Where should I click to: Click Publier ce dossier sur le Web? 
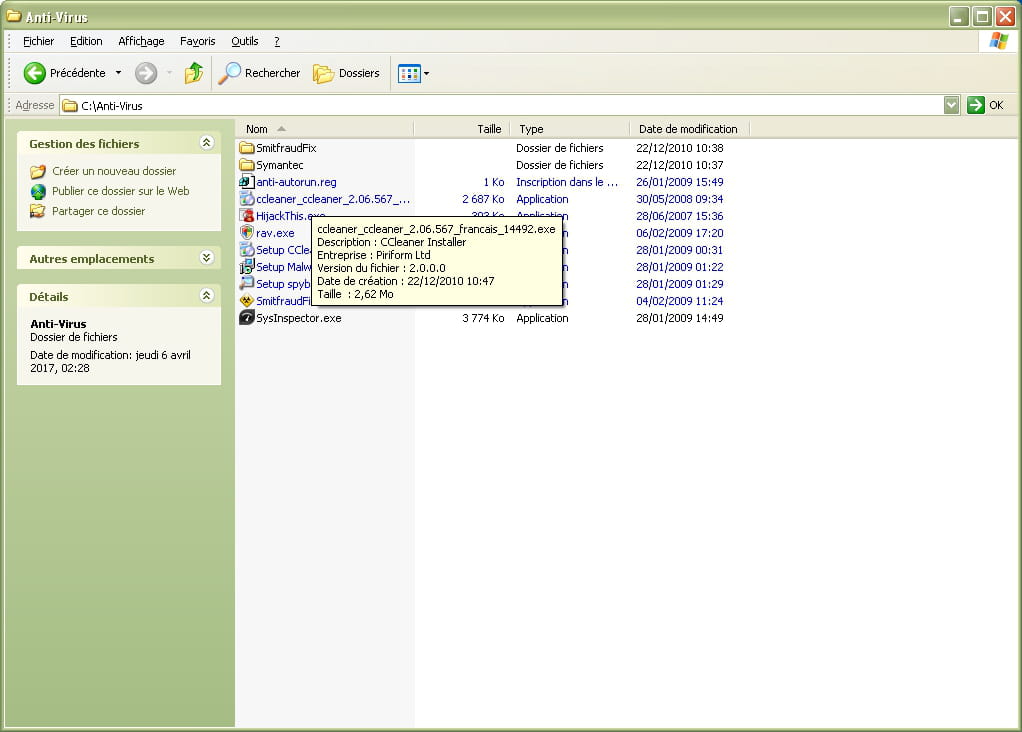coord(120,191)
